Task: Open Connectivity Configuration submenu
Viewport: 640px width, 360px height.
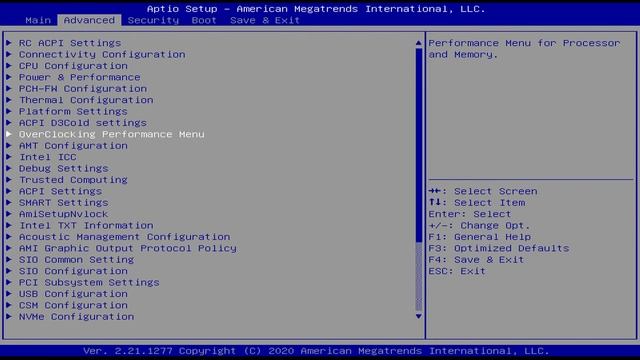Action: coord(102,54)
